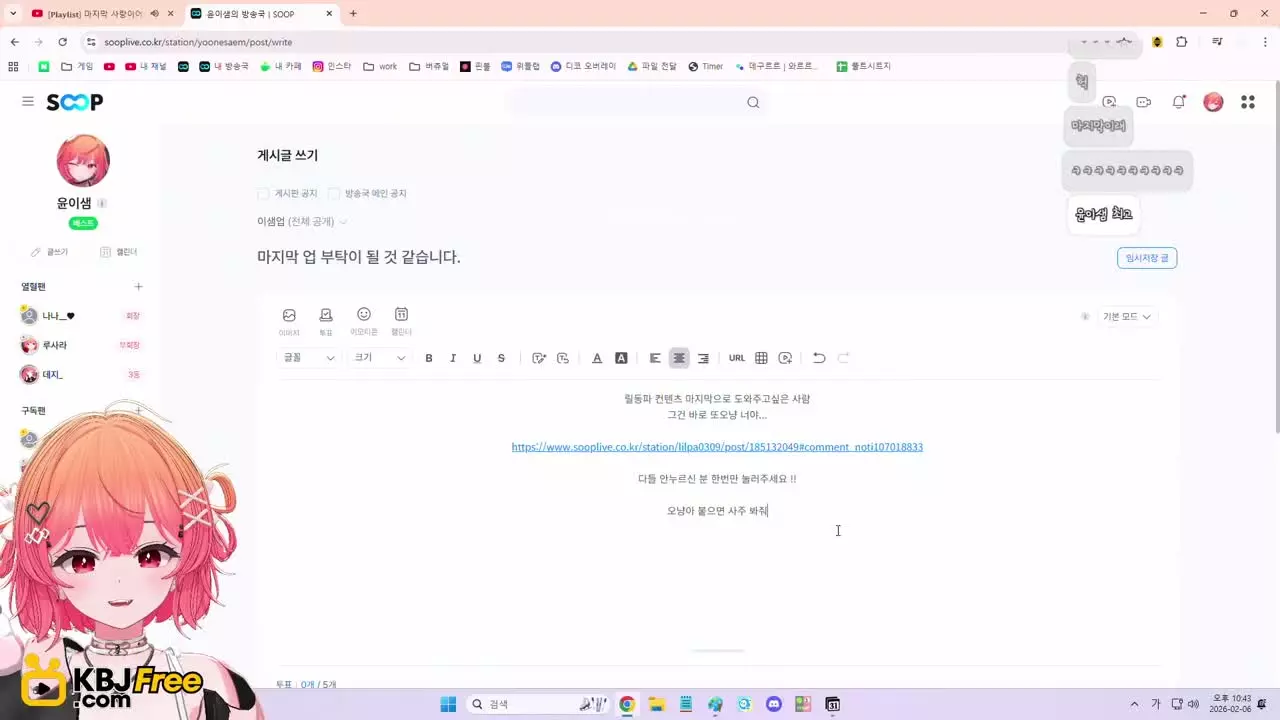Open the 임시저장 글 drafts button
This screenshot has height=720, width=1280.
[x=1147, y=258]
